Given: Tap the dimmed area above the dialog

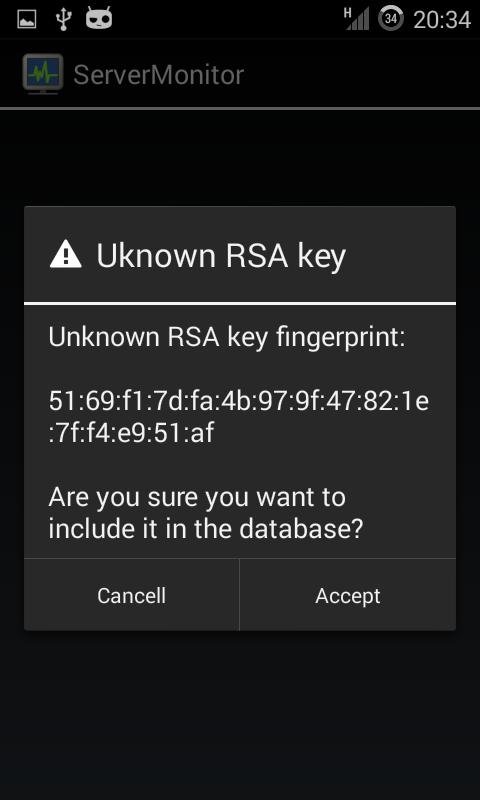Looking at the screenshot, I should [x=240, y=157].
